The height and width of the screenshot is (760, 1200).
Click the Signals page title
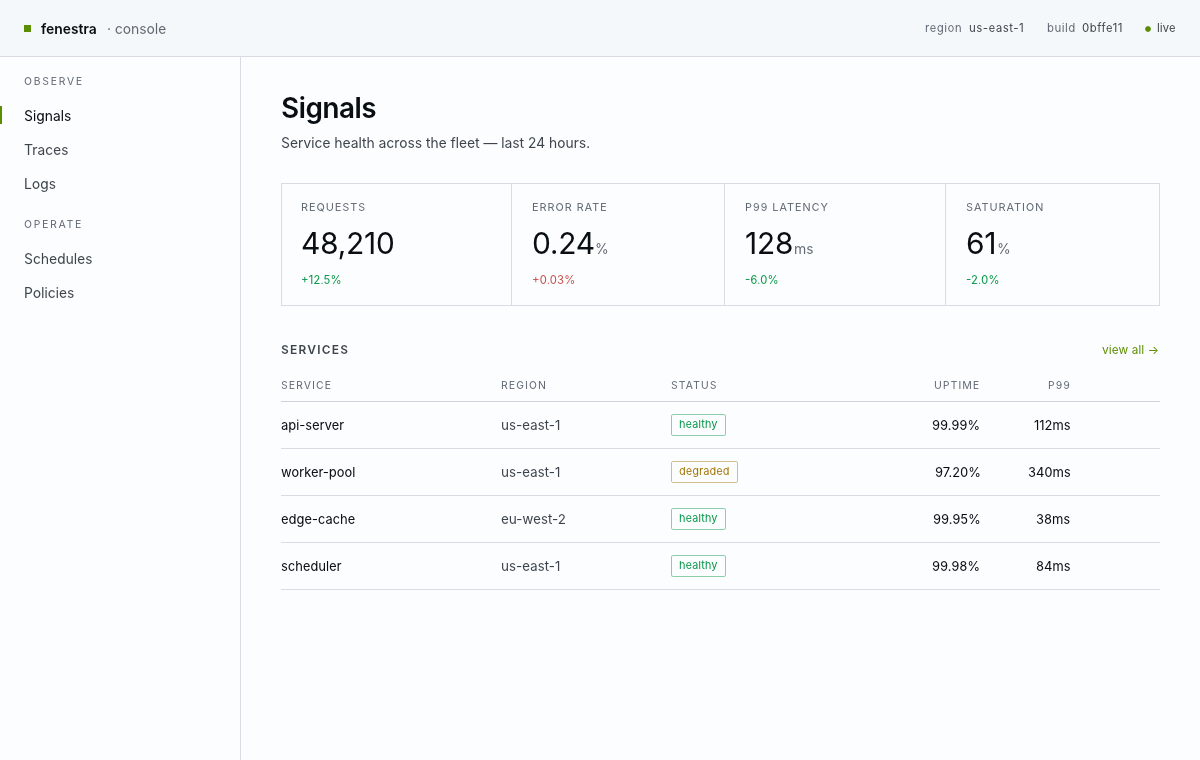[328, 108]
